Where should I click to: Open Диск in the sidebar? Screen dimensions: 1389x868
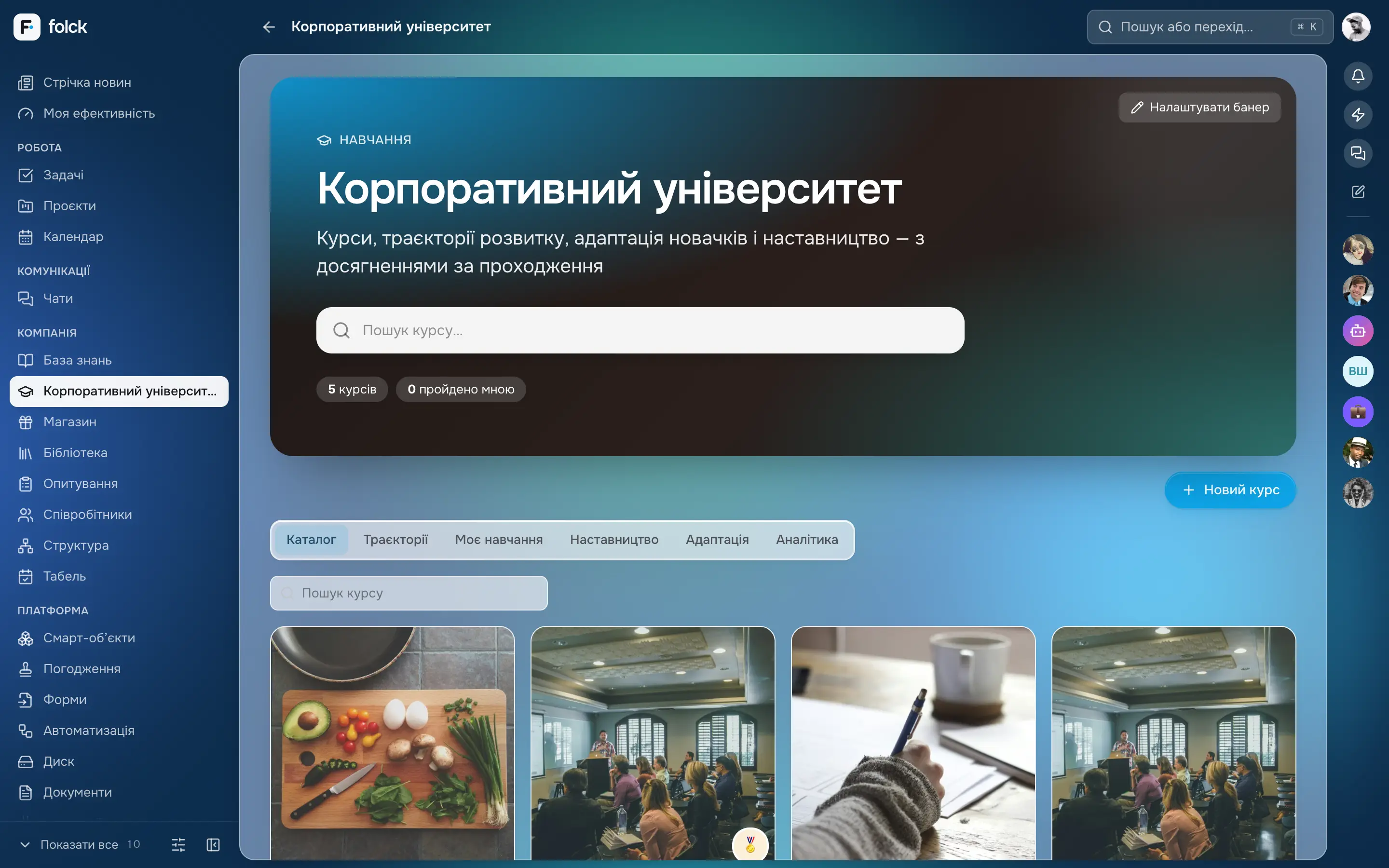[x=119, y=762]
